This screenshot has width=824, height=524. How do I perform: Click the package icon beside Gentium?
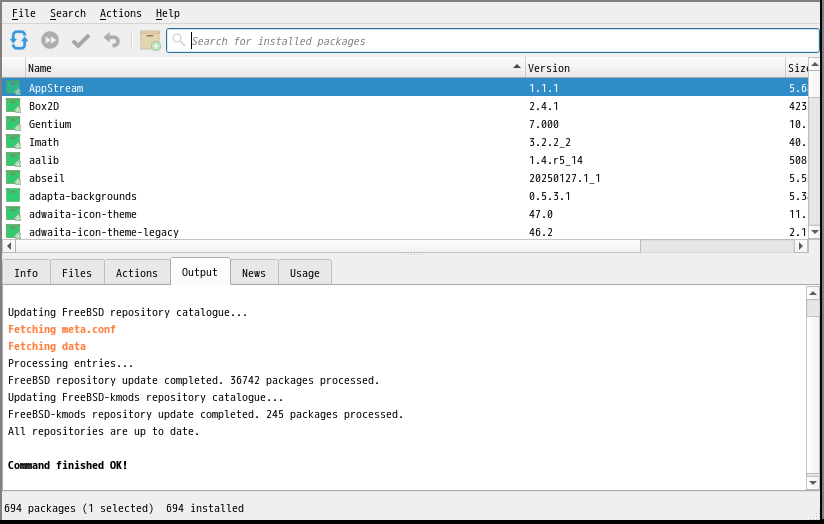coord(13,124)
